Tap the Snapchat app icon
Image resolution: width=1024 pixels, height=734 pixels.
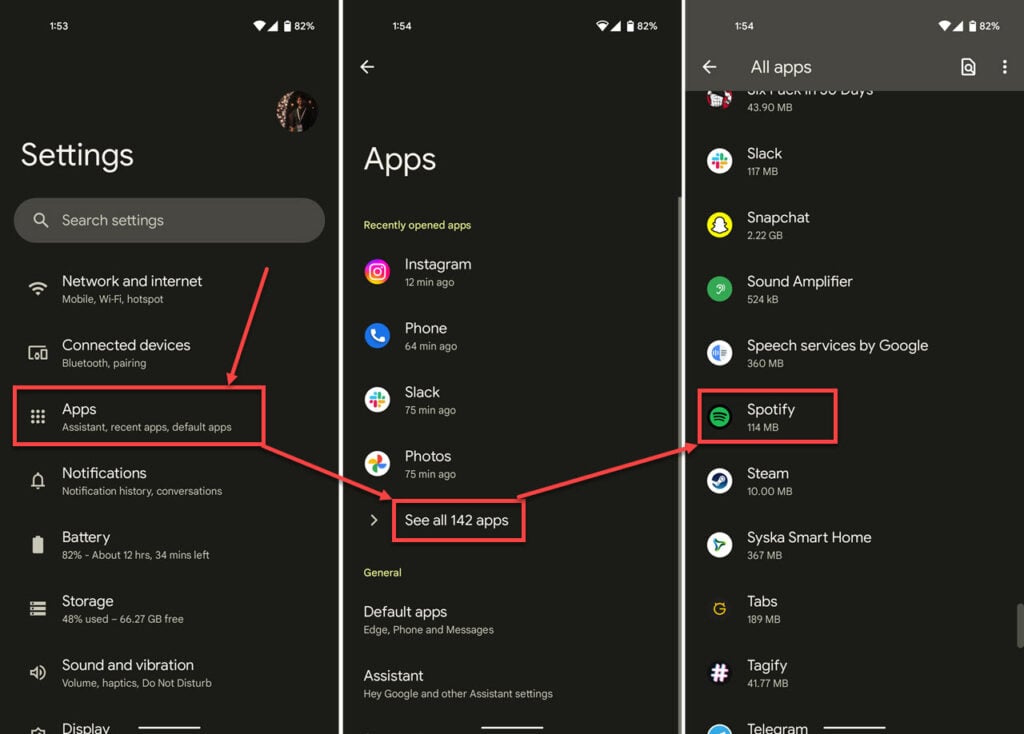(720, 225)
